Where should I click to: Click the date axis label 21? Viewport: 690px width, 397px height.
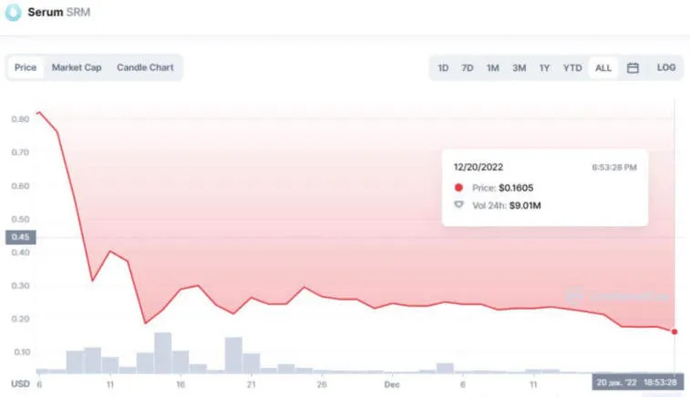(x=251, y=385)
